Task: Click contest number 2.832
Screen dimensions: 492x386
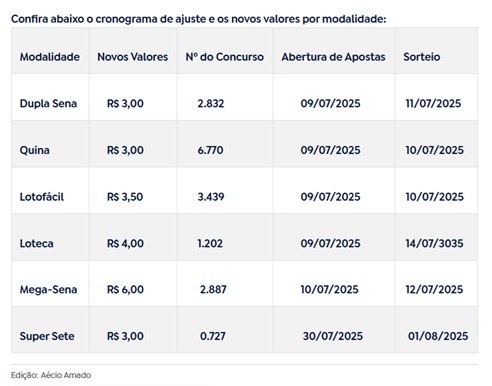Action: point(211,104)
